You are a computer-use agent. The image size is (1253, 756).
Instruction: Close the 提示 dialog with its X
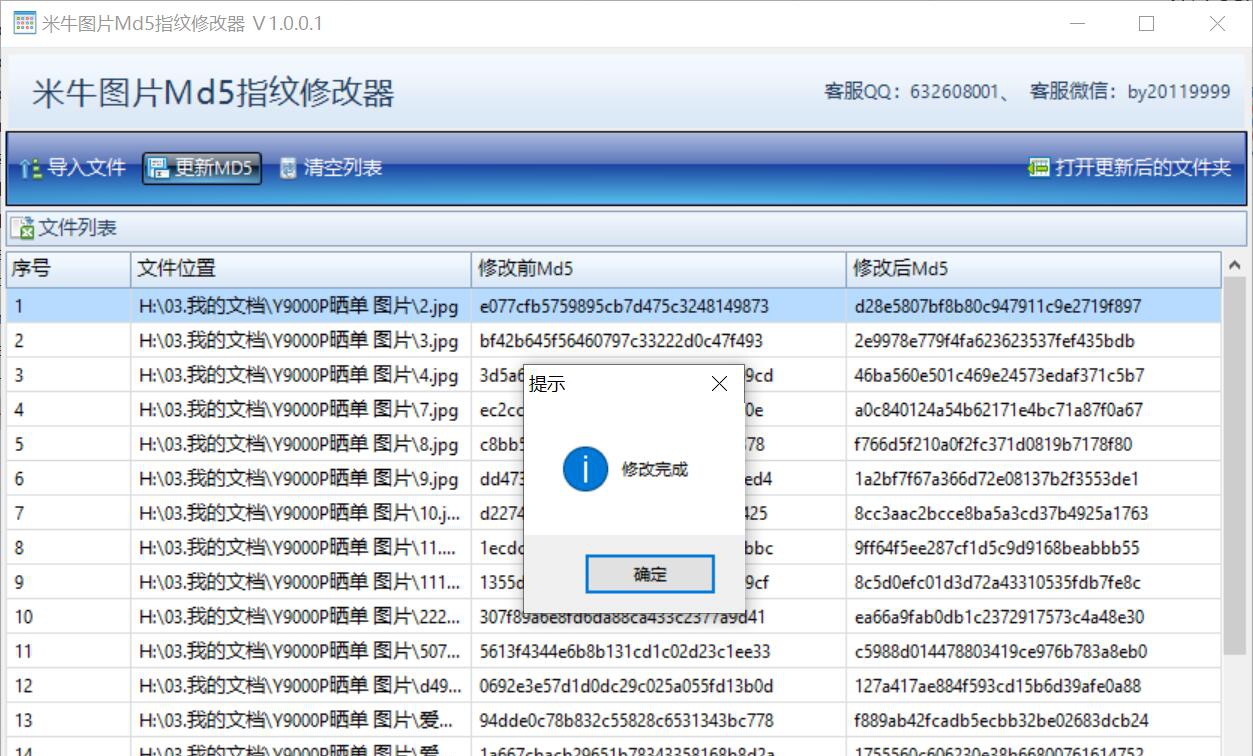click(x=719, y=383)
